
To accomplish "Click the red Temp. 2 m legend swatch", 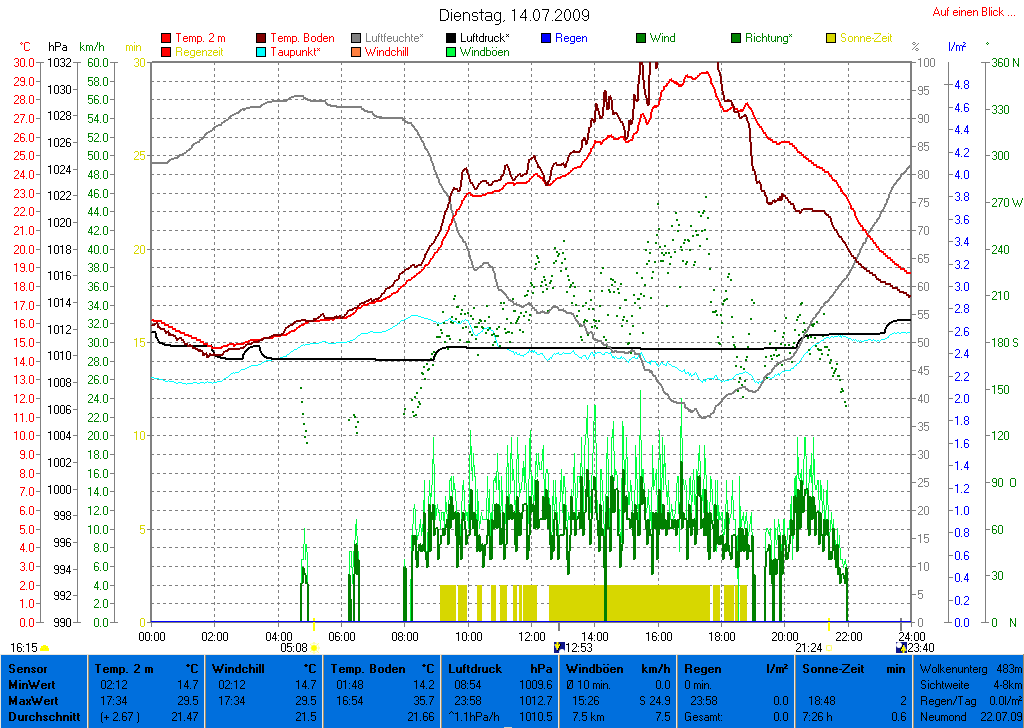I will tap(166, 39).
